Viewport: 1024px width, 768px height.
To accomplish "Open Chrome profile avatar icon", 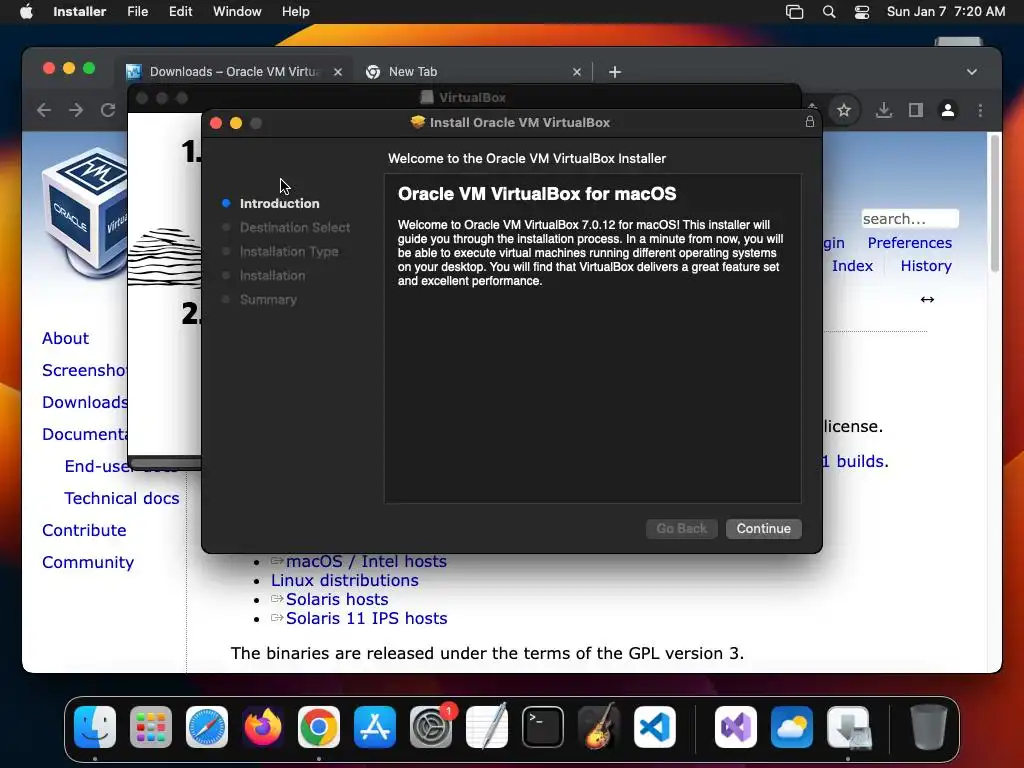I will click(948, 110).
